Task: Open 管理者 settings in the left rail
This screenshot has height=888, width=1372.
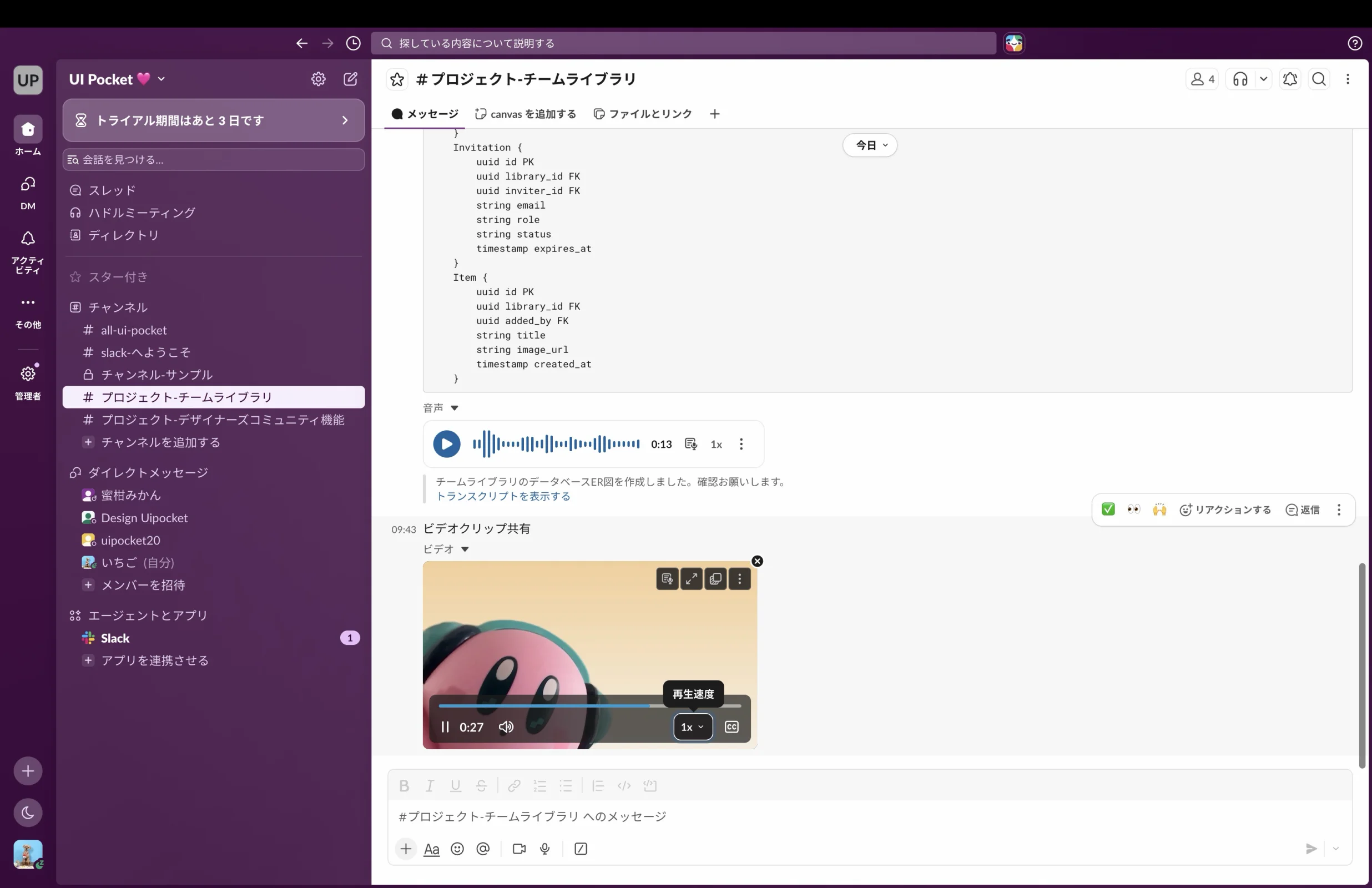Action: pos(28,382)
